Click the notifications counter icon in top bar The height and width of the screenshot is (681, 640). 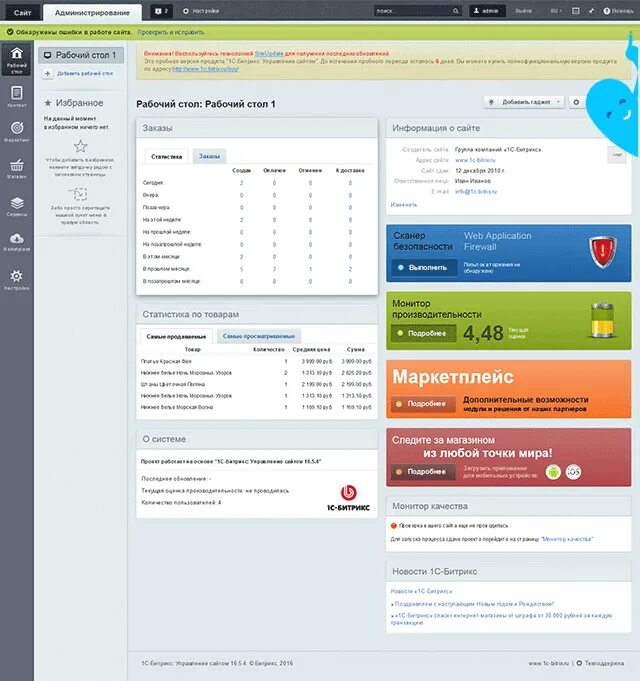point(161,11)
